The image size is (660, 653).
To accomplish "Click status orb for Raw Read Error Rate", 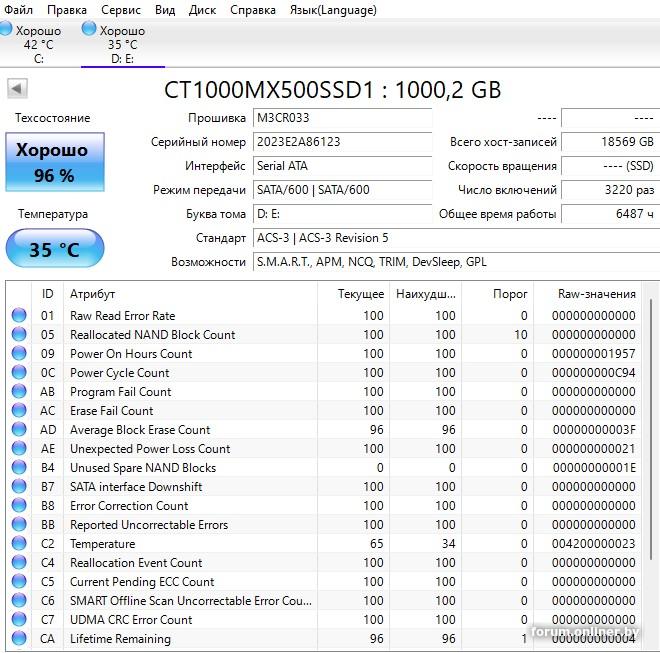I will click(x=19, y=316).
